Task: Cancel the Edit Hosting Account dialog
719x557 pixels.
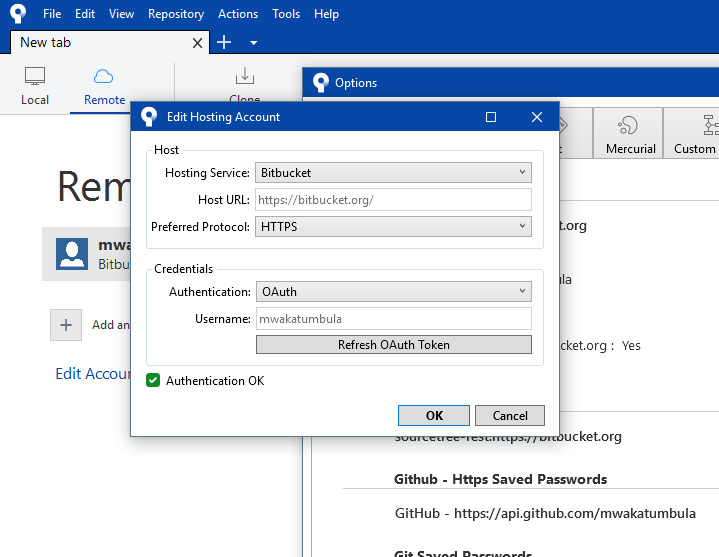Action: point(510,415)
